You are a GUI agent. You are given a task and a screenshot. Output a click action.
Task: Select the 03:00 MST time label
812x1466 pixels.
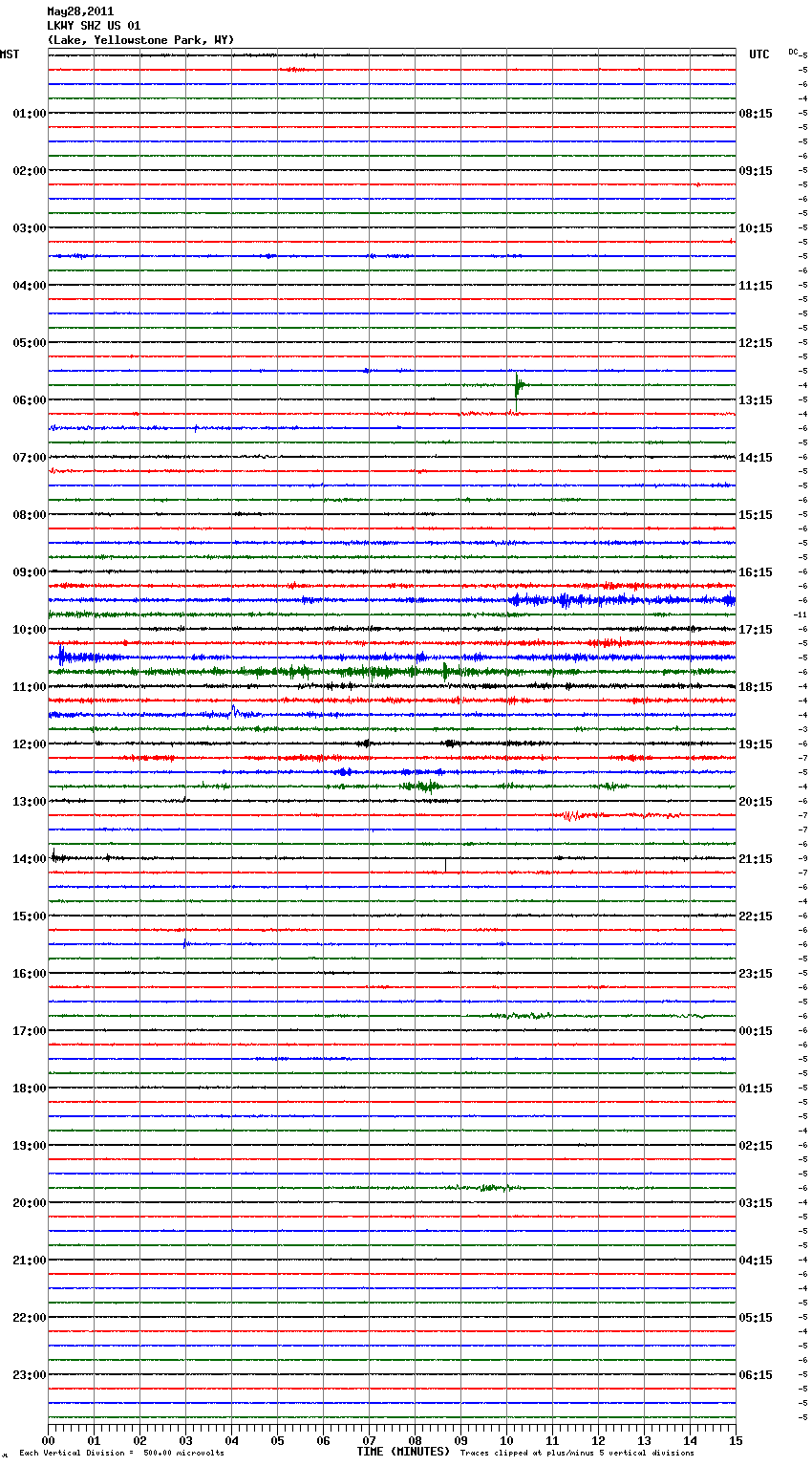(x=30, y=228)
